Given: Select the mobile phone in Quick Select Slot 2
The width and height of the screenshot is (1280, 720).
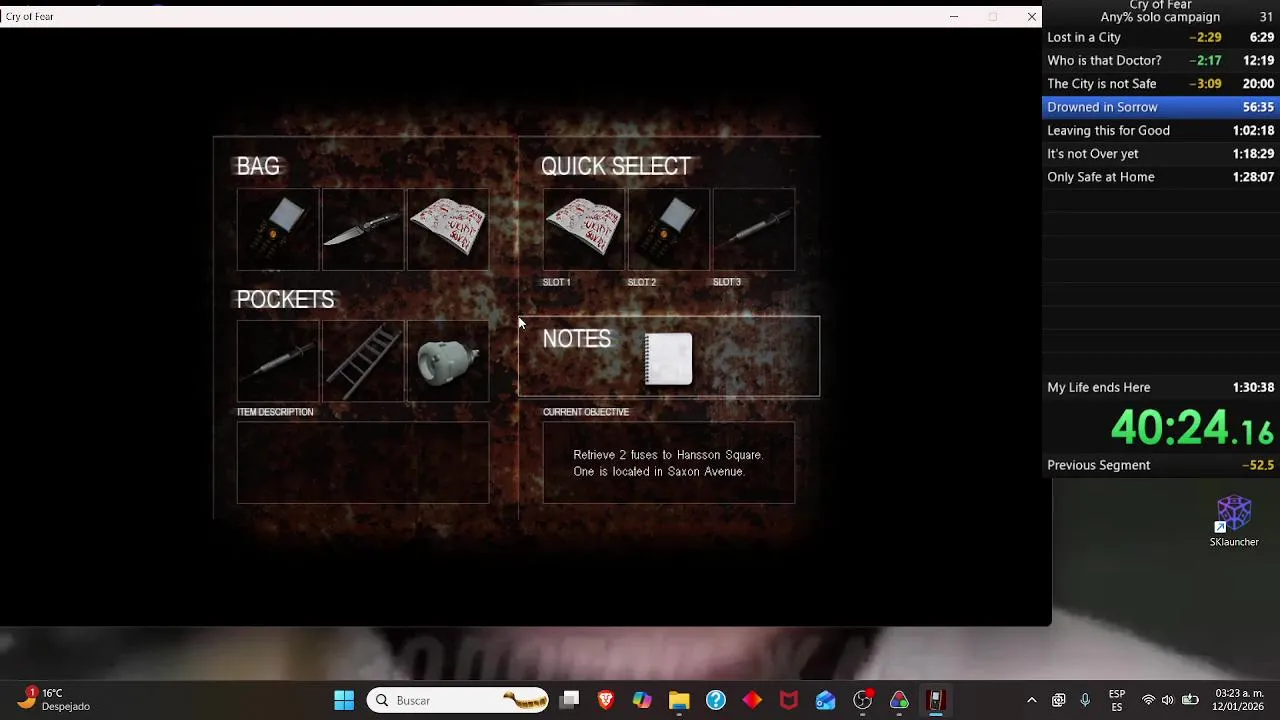Looking at the screenshot, I should click(669, 229).
